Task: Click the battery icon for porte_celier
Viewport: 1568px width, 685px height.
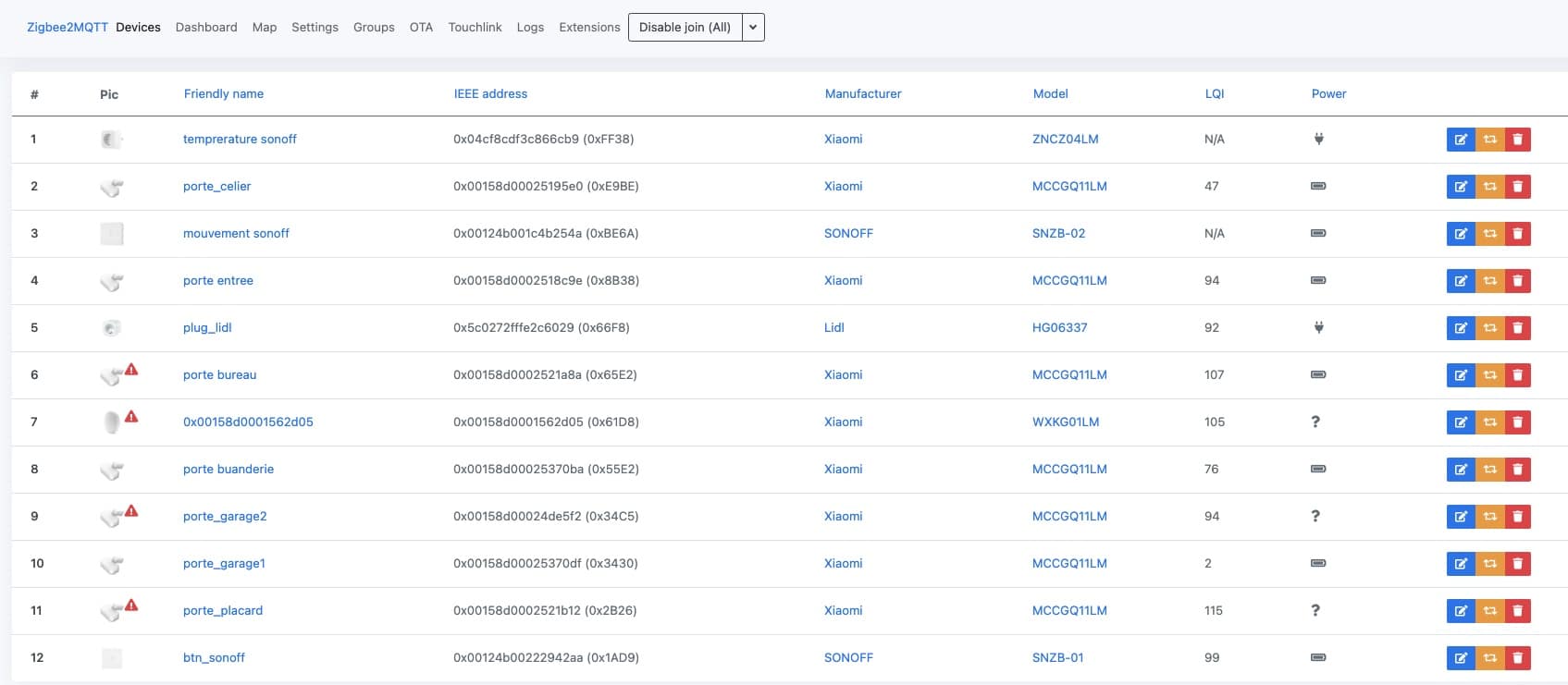Action: (x=1319, y=186)
